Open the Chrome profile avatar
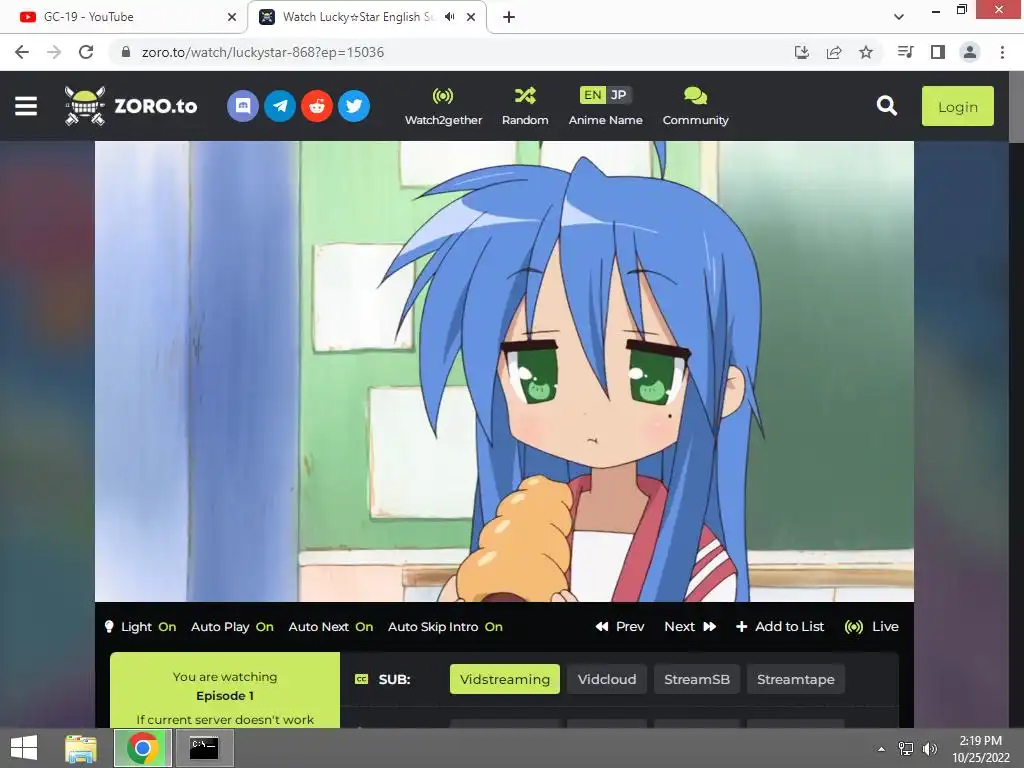The height and width of the screenshot is (768, 1024). click(970, 52)
